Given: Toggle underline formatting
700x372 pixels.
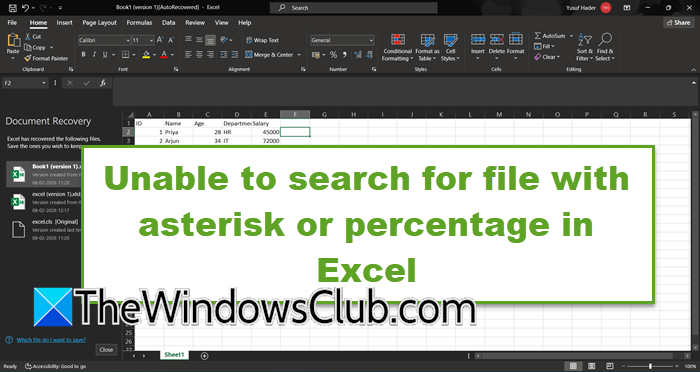Looking at the screenshot, I should (105, 54).
